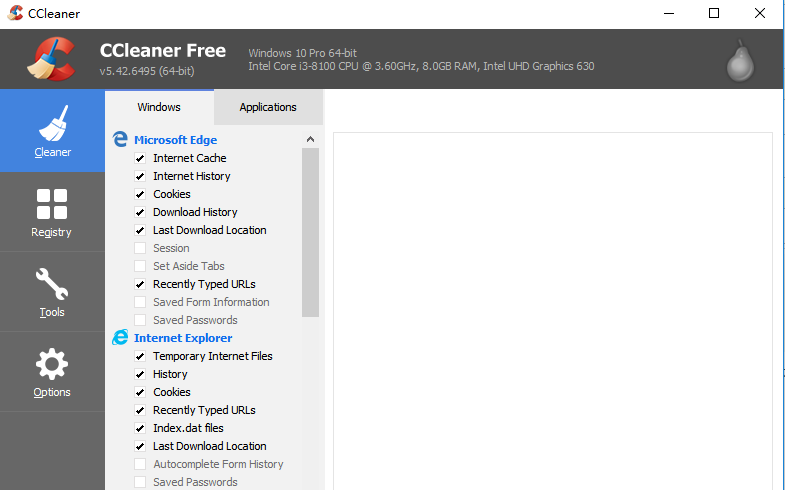This screenshot has width=785, height=490.
Task: Enable Autocomplete Form History checkbox
Action: point(140,464)
